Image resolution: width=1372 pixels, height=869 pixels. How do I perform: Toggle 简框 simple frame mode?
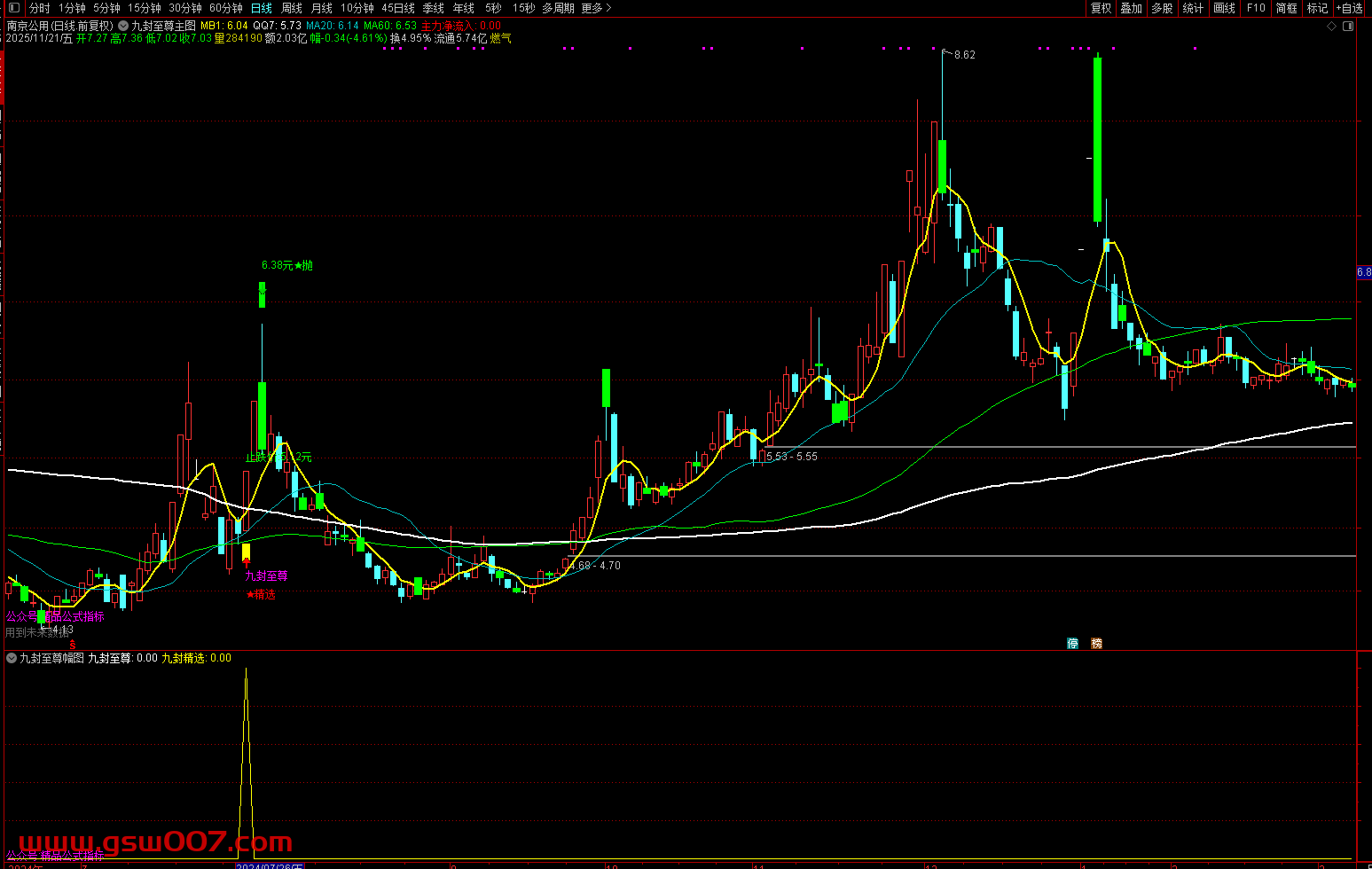tap(1286, 8)
